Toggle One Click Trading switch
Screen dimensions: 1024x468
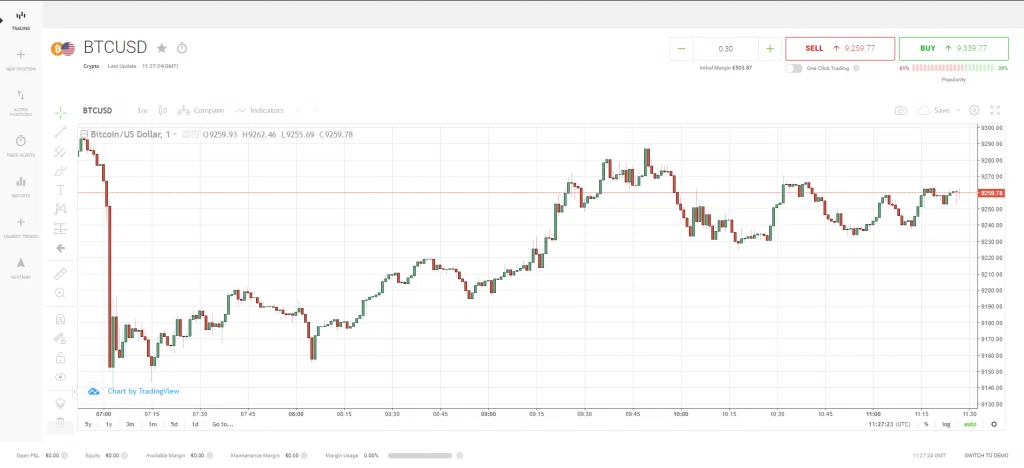coord(793,68)
